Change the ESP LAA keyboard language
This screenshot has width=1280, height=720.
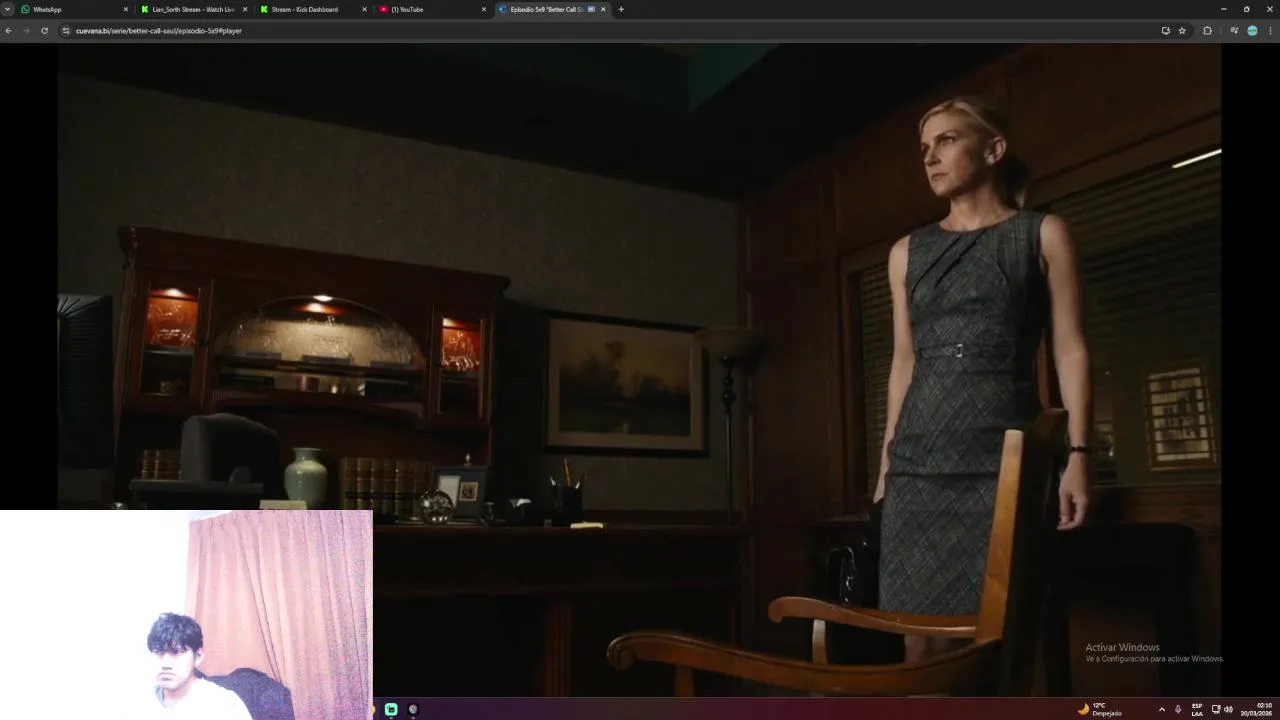[1197, 709]
